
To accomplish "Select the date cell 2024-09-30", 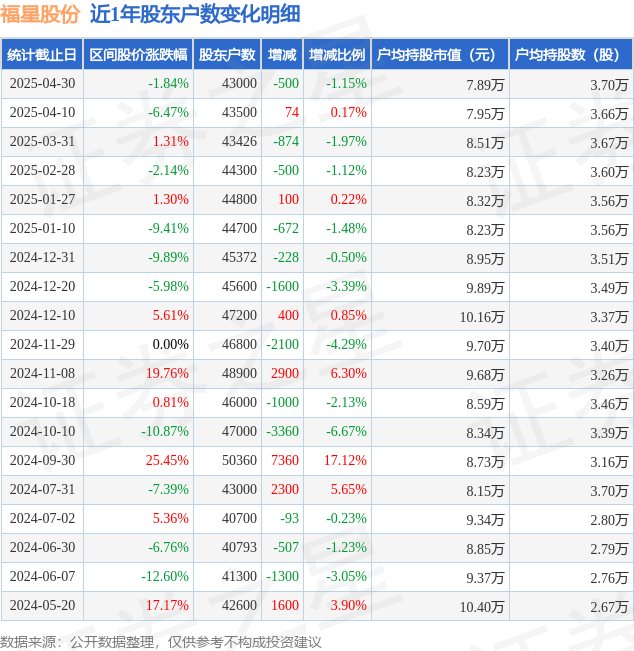I will (42, 460).
